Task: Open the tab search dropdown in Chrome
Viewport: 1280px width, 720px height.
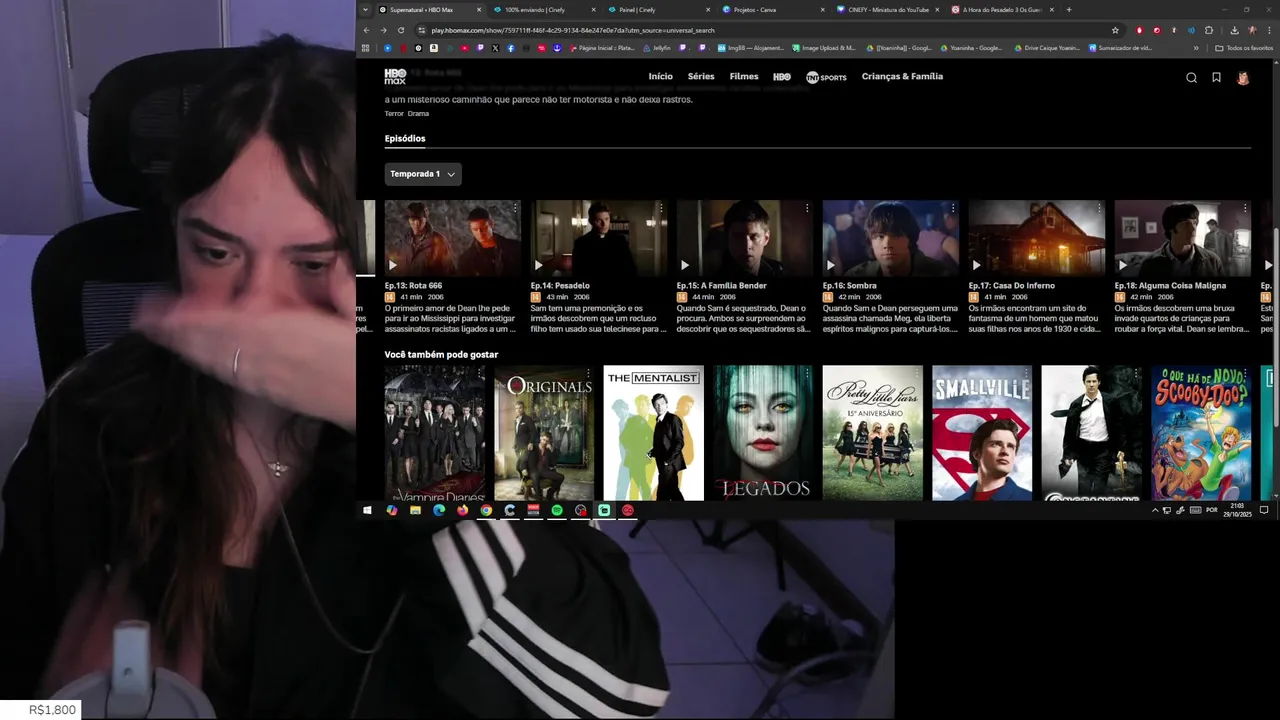Action: click(x=365, y=9)
